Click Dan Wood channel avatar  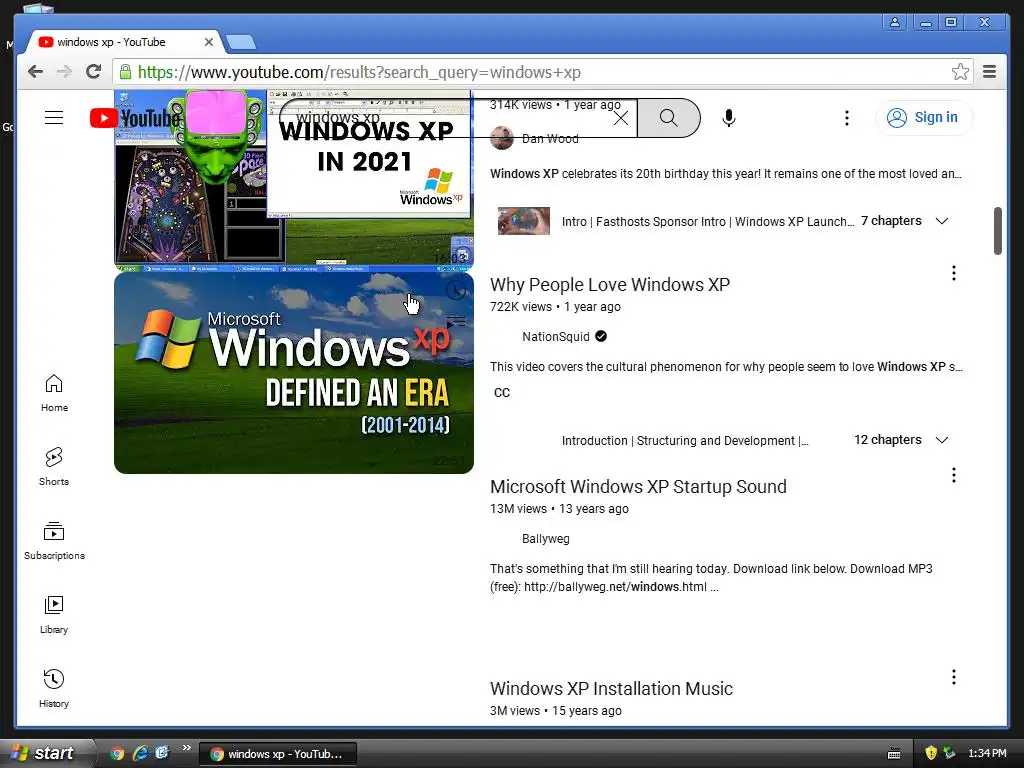[x=502, y=138]
